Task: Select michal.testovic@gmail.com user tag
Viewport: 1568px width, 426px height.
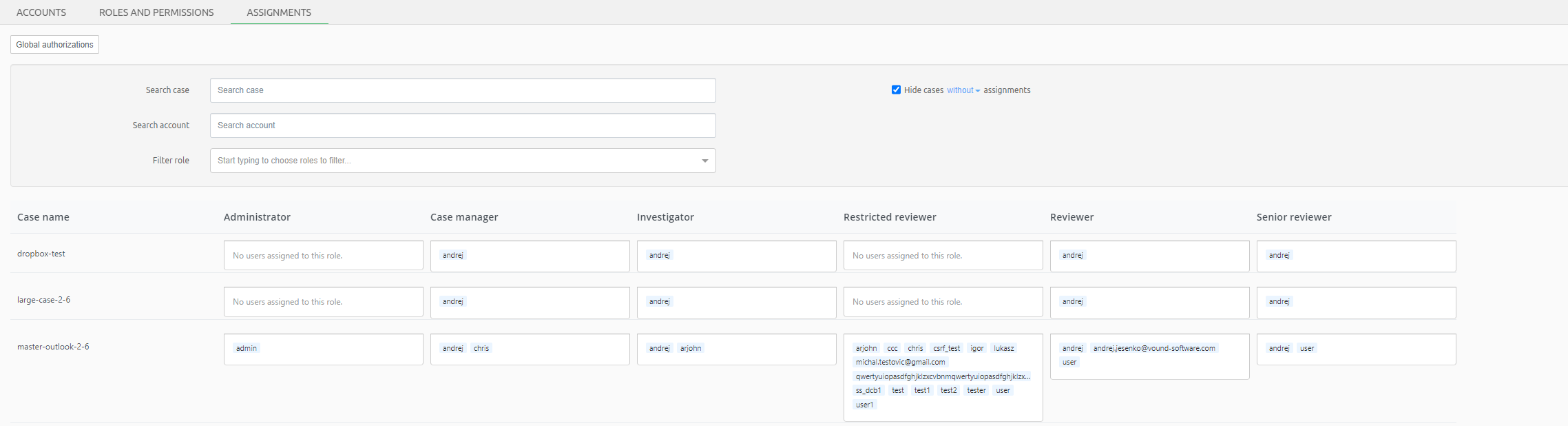Action: pyautogui.click(x=900, y=362)
